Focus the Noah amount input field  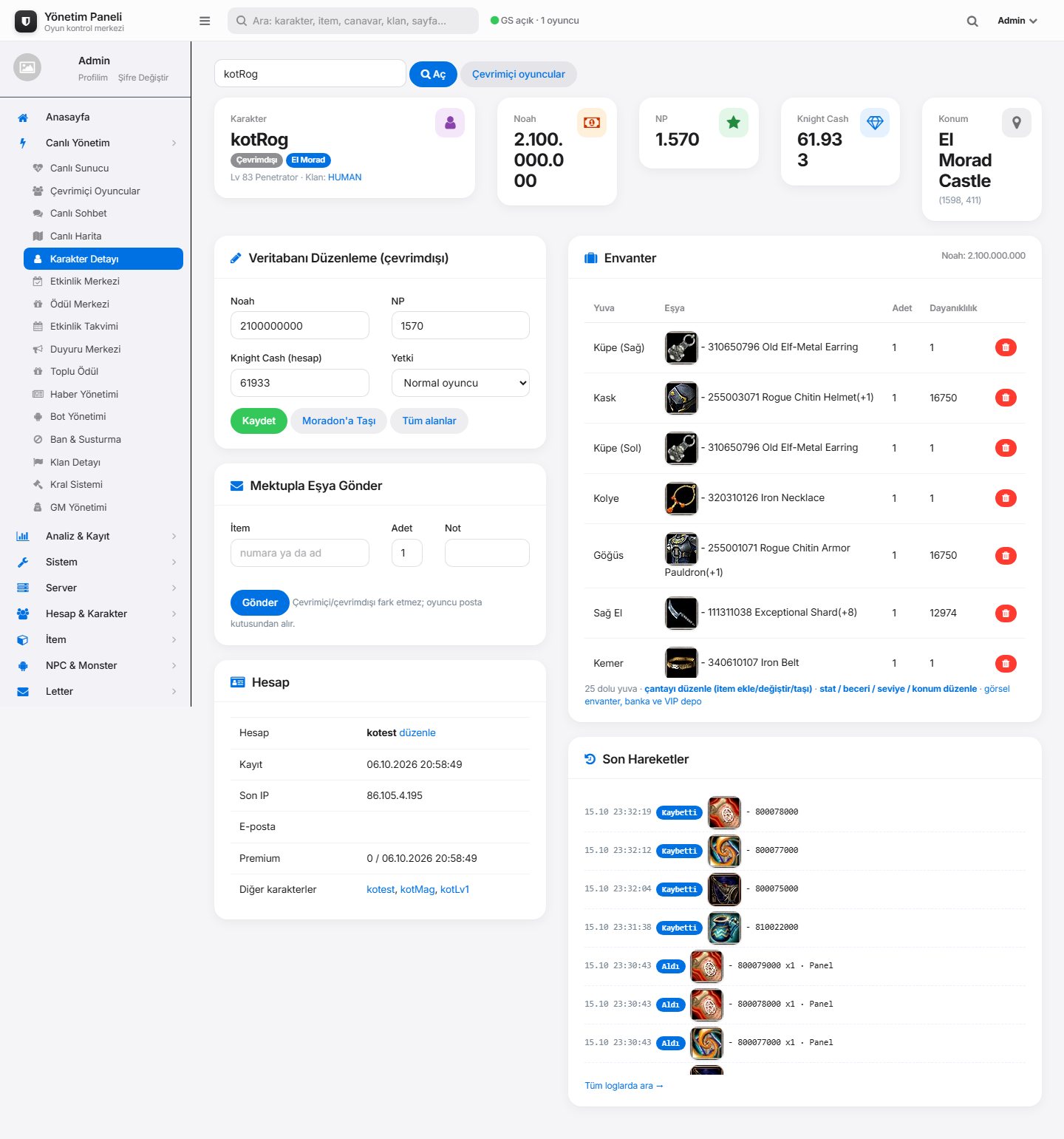[300, 325]
